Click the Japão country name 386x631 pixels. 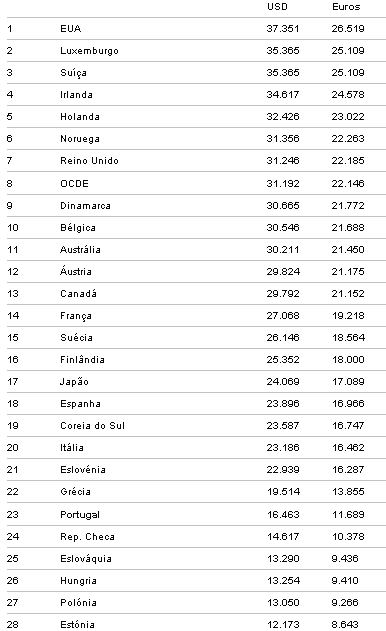pyautogui.click(x=74, y=381)
